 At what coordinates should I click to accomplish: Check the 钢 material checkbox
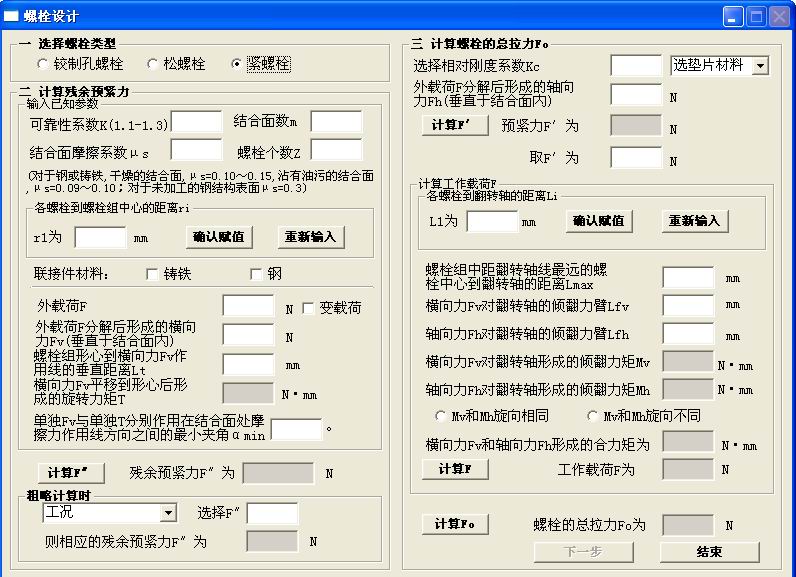[256, 275]
